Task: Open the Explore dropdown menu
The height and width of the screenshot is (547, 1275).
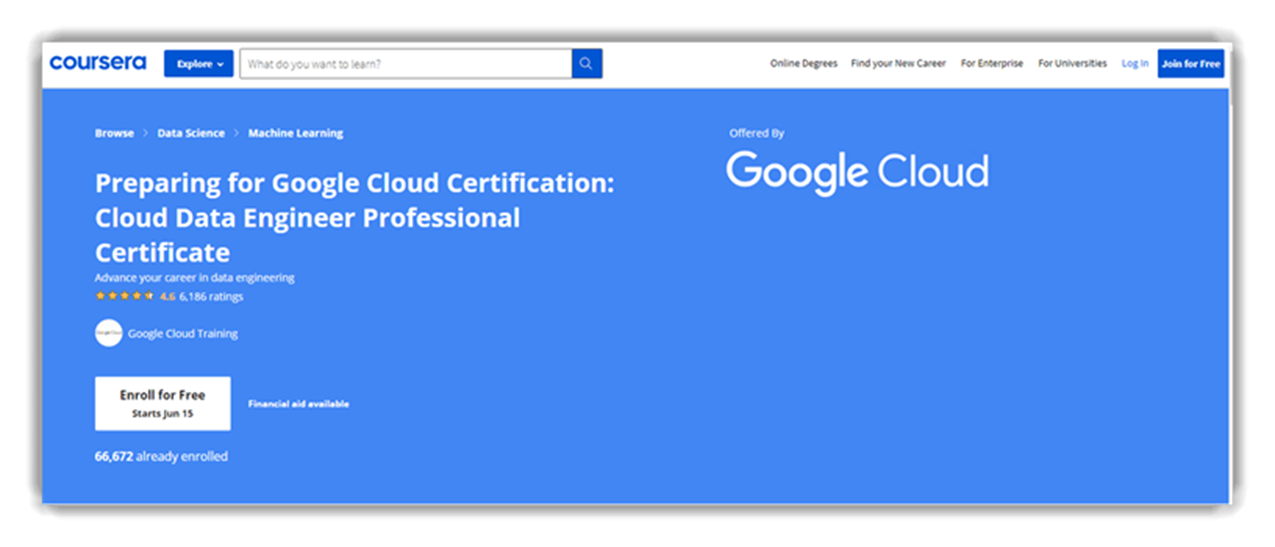Action: [x=199, y=64]
